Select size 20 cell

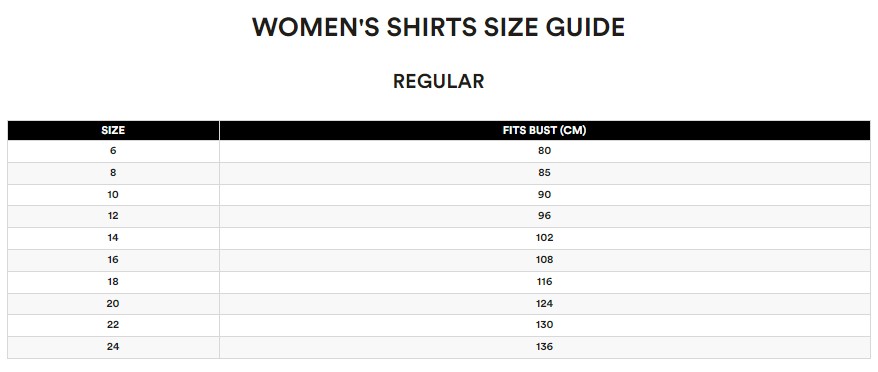pos(113,304)
